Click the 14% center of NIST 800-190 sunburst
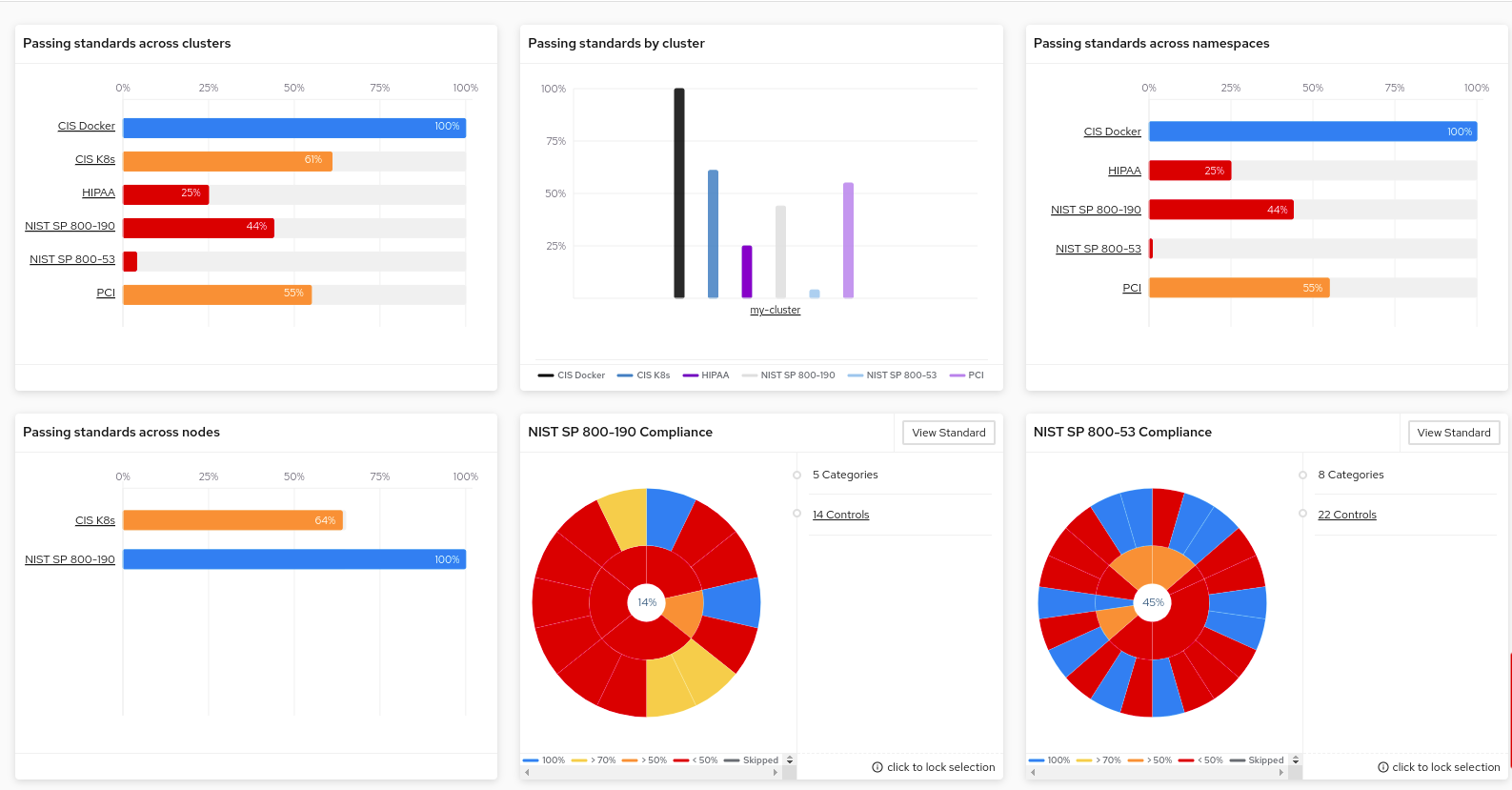This screenshot has width=1512, height=790. click(647, 602)
